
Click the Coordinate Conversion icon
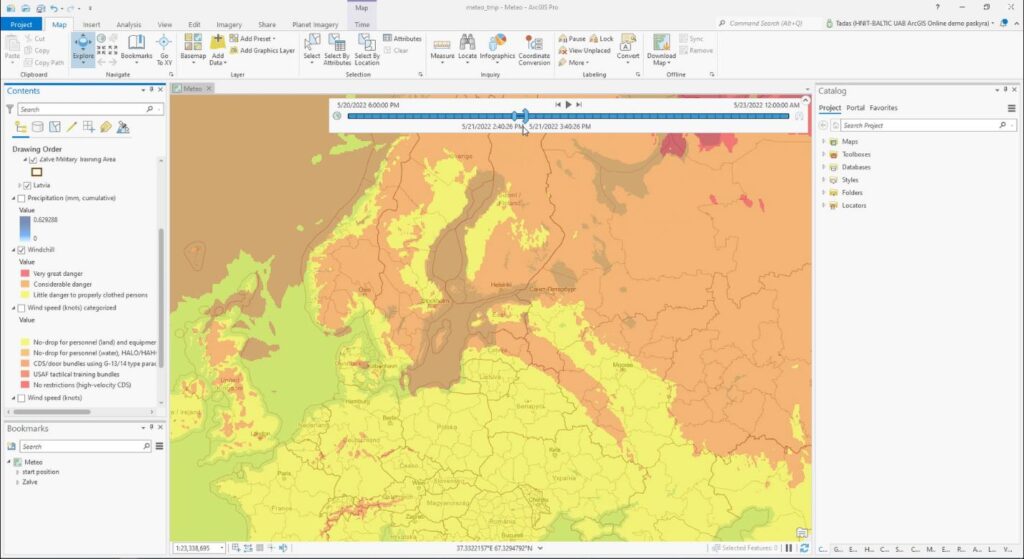[534, 45]
